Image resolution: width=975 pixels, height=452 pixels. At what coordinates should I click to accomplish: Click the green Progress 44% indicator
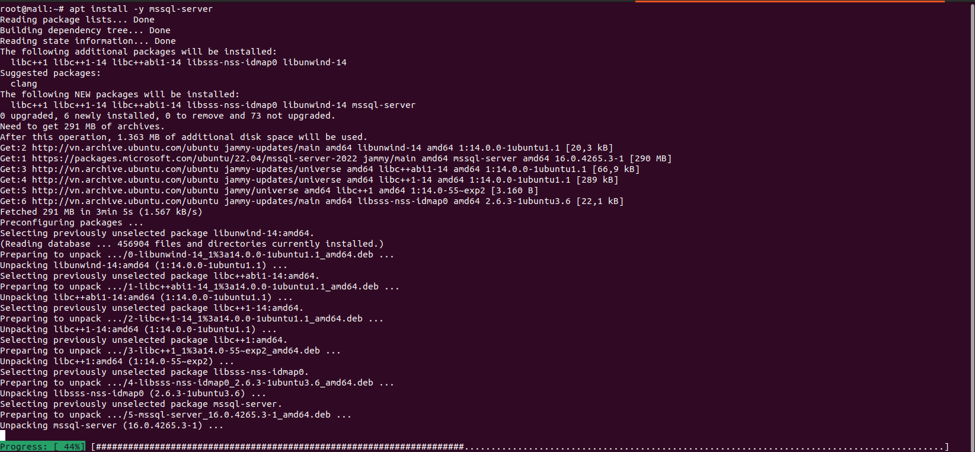tap(43, 447)
